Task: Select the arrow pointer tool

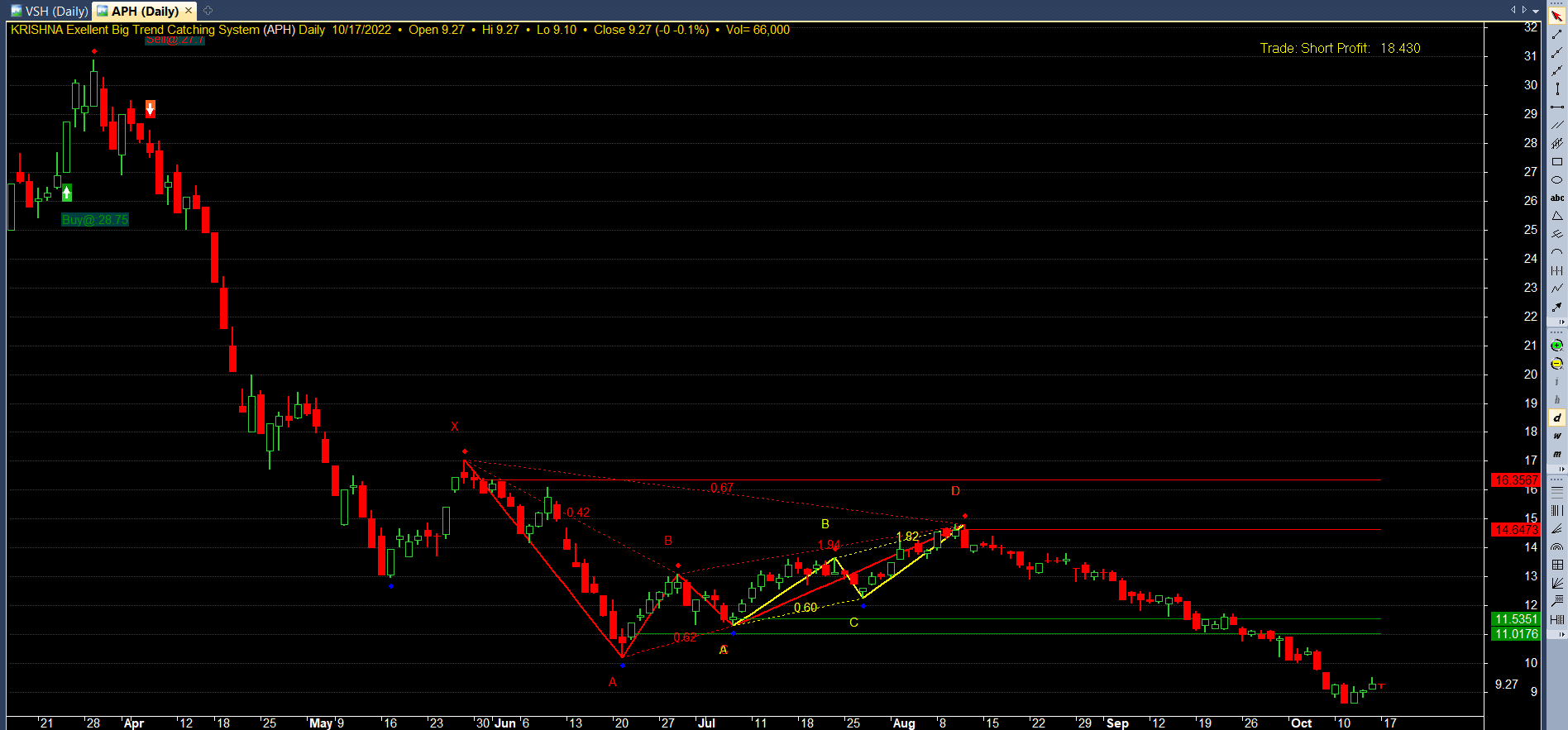Action: [x=1557, y=17]
